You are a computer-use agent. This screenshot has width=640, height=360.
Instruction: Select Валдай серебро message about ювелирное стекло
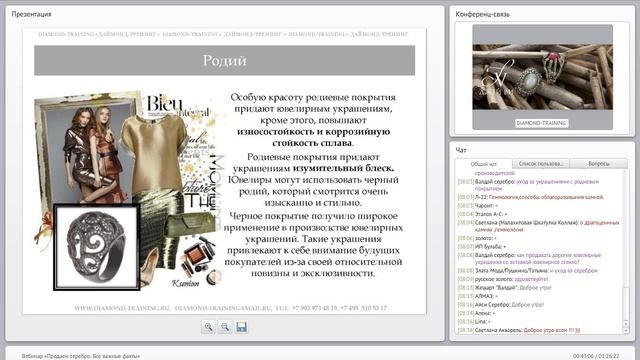(529, 258)
